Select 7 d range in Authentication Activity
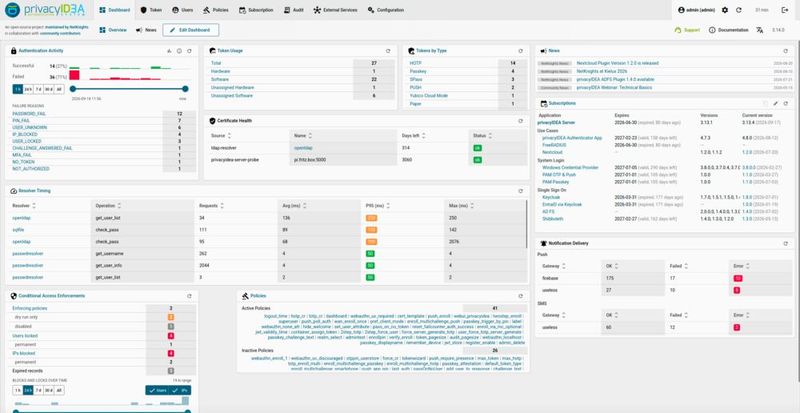This screenshot has width=800, height=413. [x=39, y=89]
